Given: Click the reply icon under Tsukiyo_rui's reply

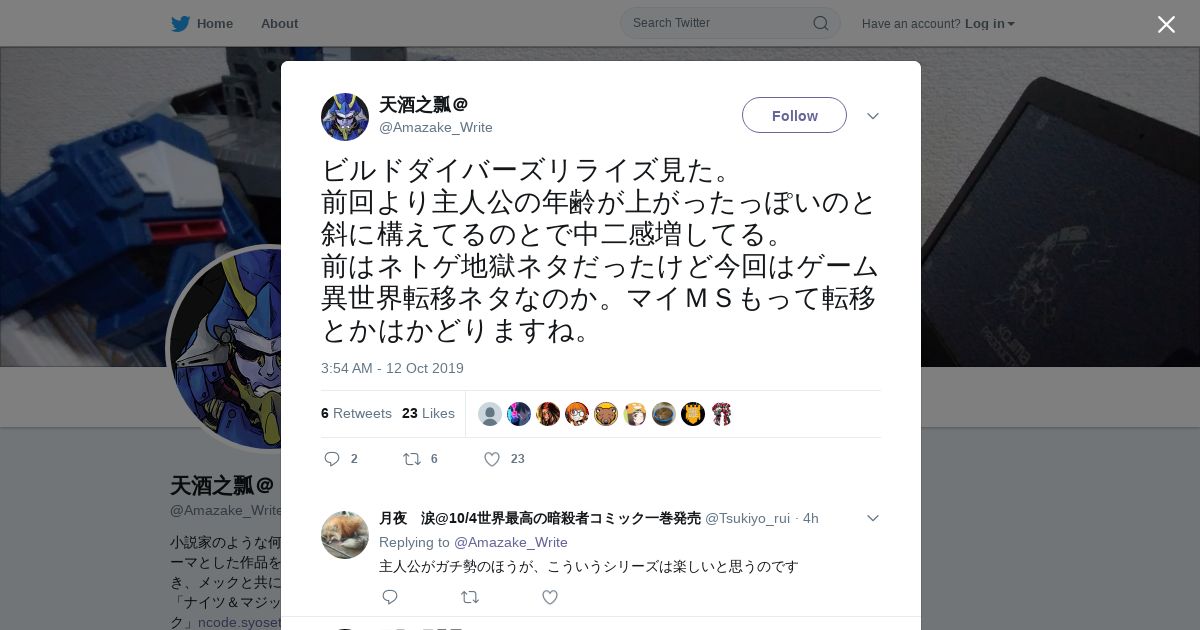Looking at the screenshot, I should pos(390,597).
